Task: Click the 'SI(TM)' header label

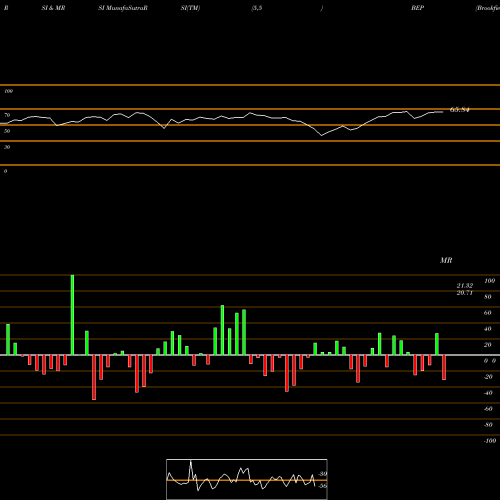Action: [190, 8]
